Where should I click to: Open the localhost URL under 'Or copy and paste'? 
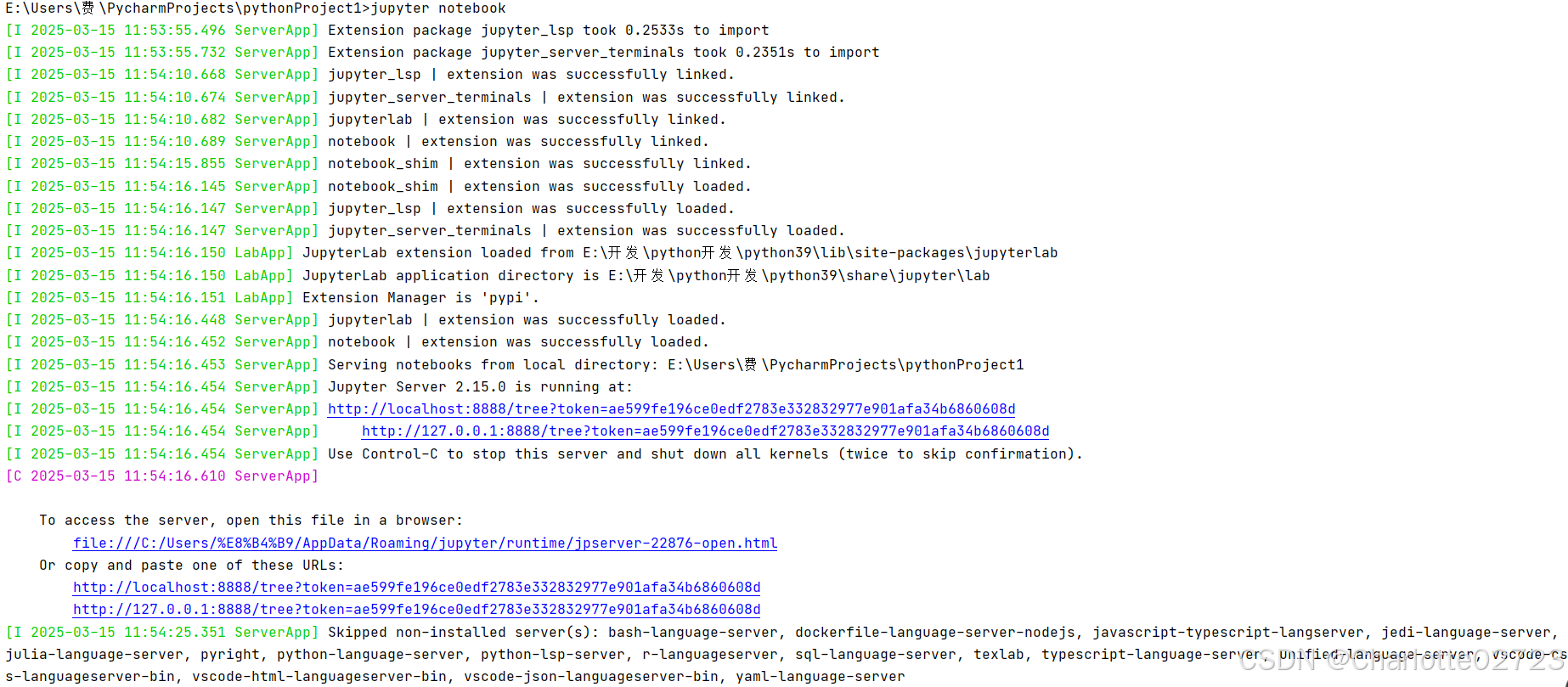click(416, 588)
